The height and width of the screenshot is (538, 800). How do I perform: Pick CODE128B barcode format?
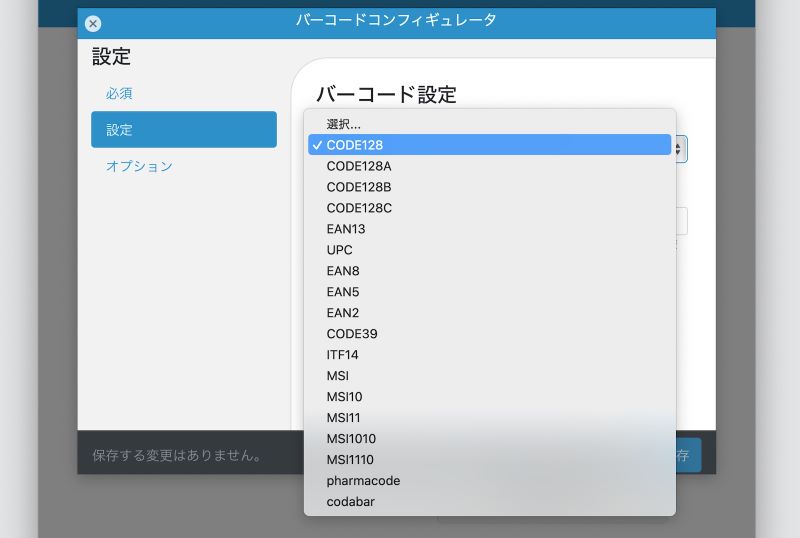489,187
